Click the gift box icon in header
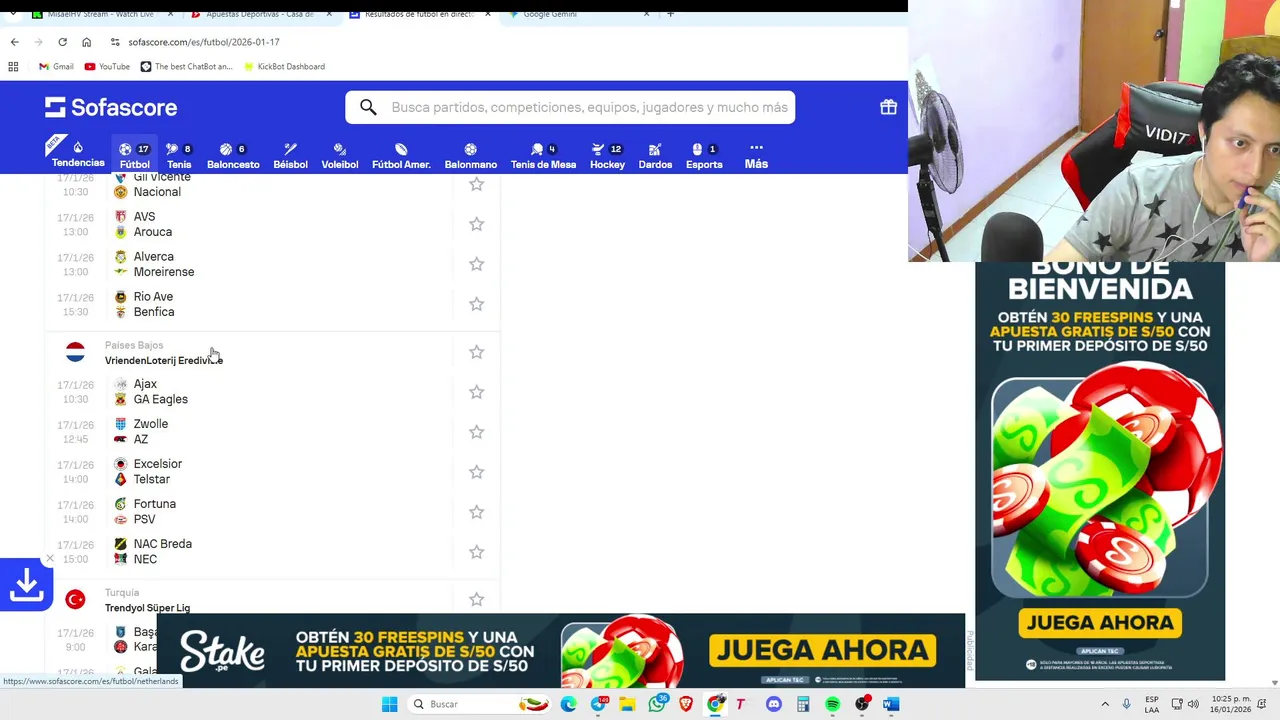This screenshot has width=1280, height=720. tap(888, 107)
